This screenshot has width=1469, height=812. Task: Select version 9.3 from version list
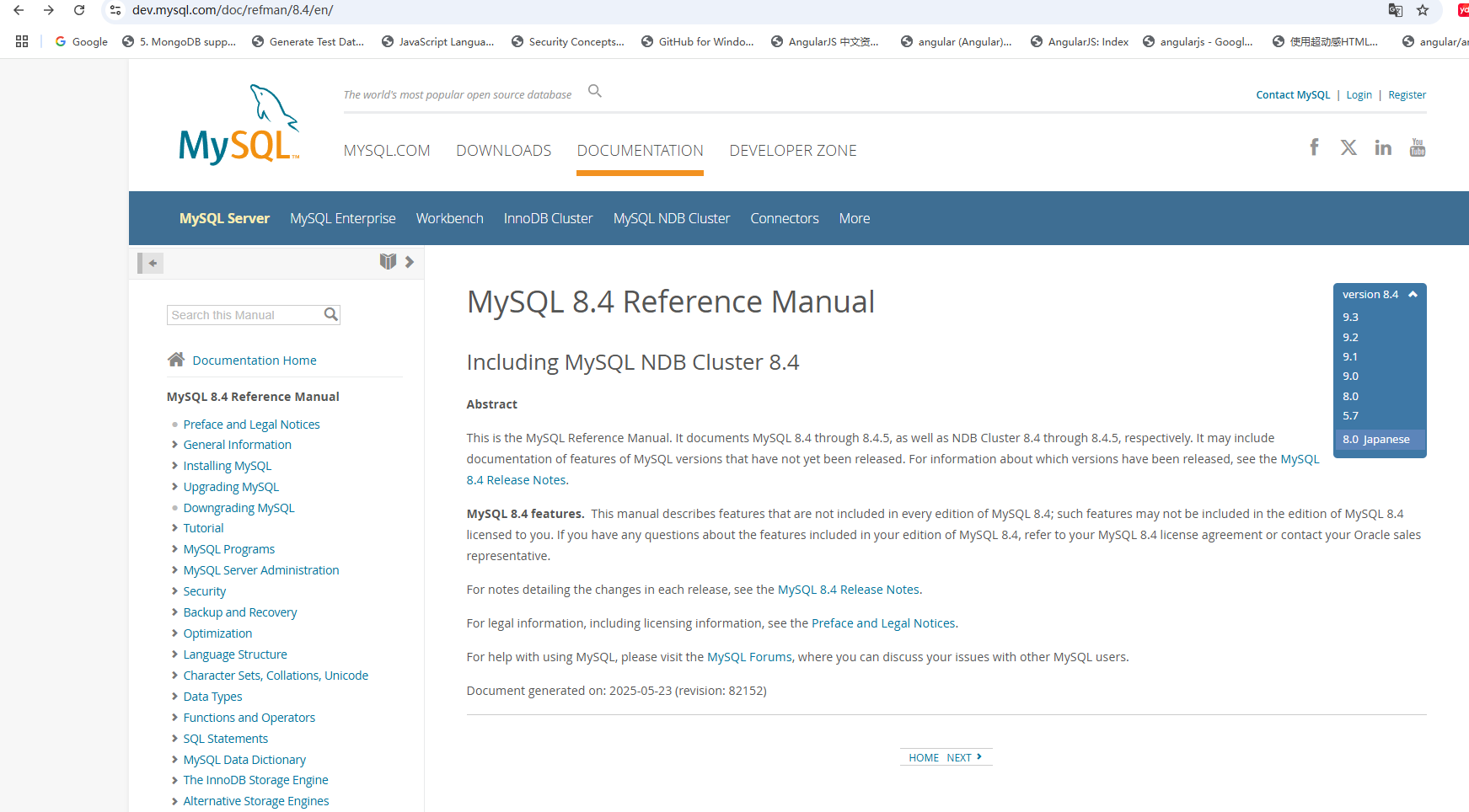1350,318
